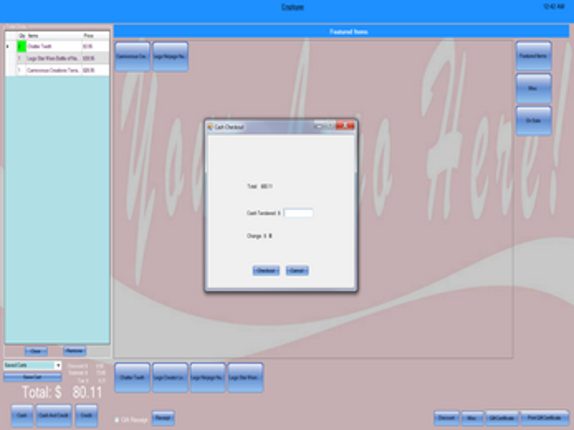Add Chatter Teeth from the bottom item buttons
This screenshot has width=574, height=430.
click(133, 378)
